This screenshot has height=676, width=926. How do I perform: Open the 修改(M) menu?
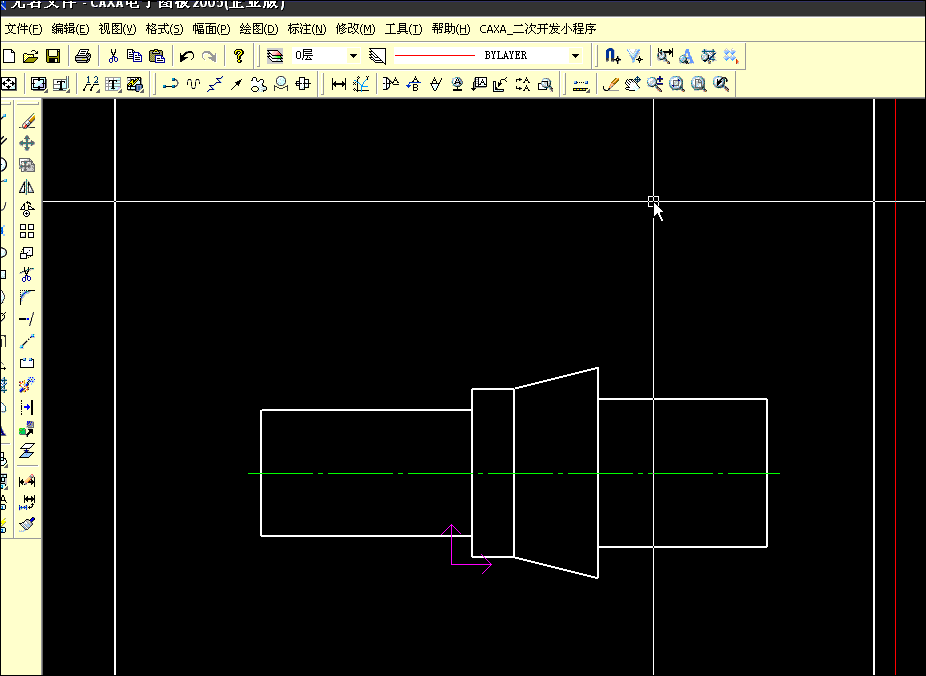pos(355,29)
